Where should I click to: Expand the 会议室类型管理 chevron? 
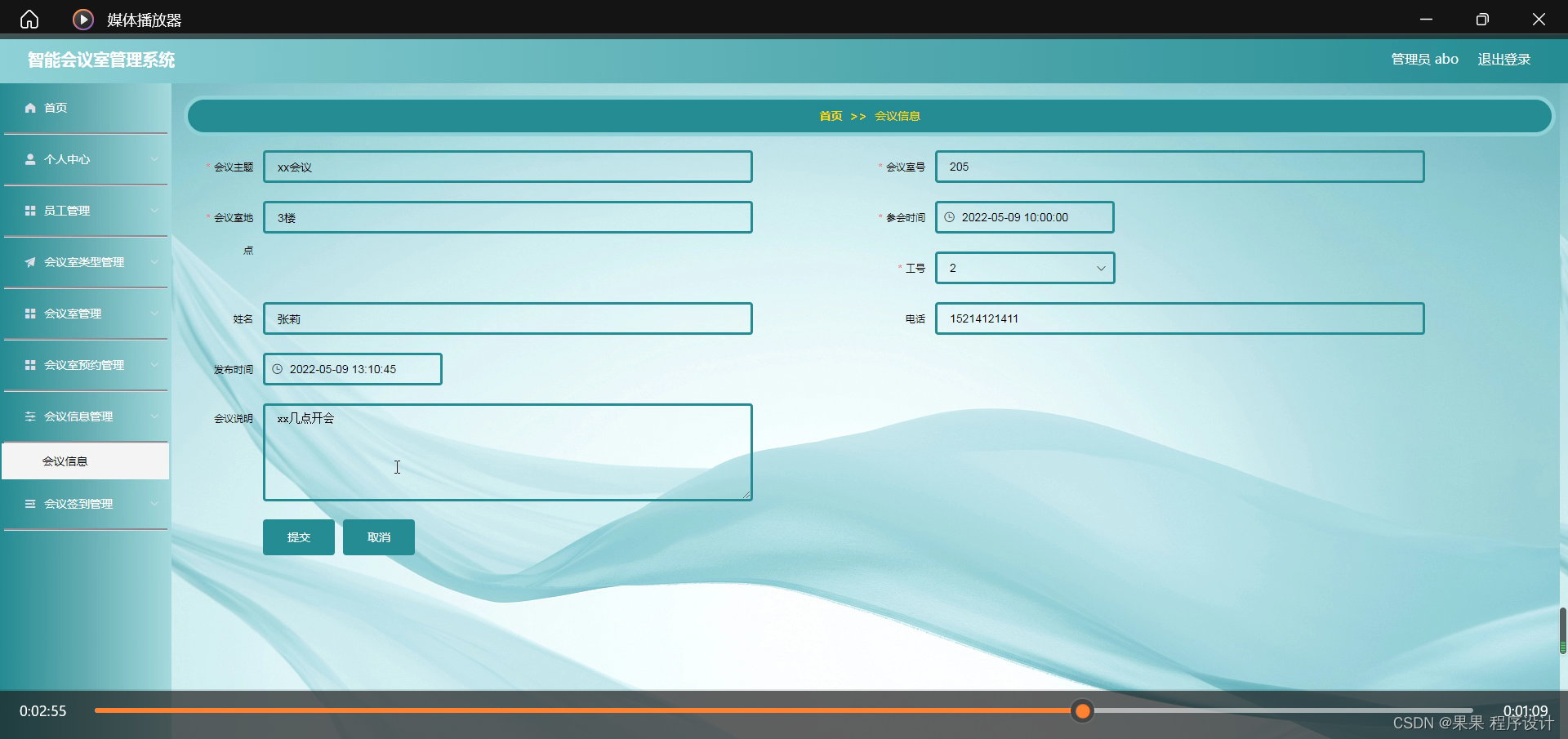(x=154, y=262)
